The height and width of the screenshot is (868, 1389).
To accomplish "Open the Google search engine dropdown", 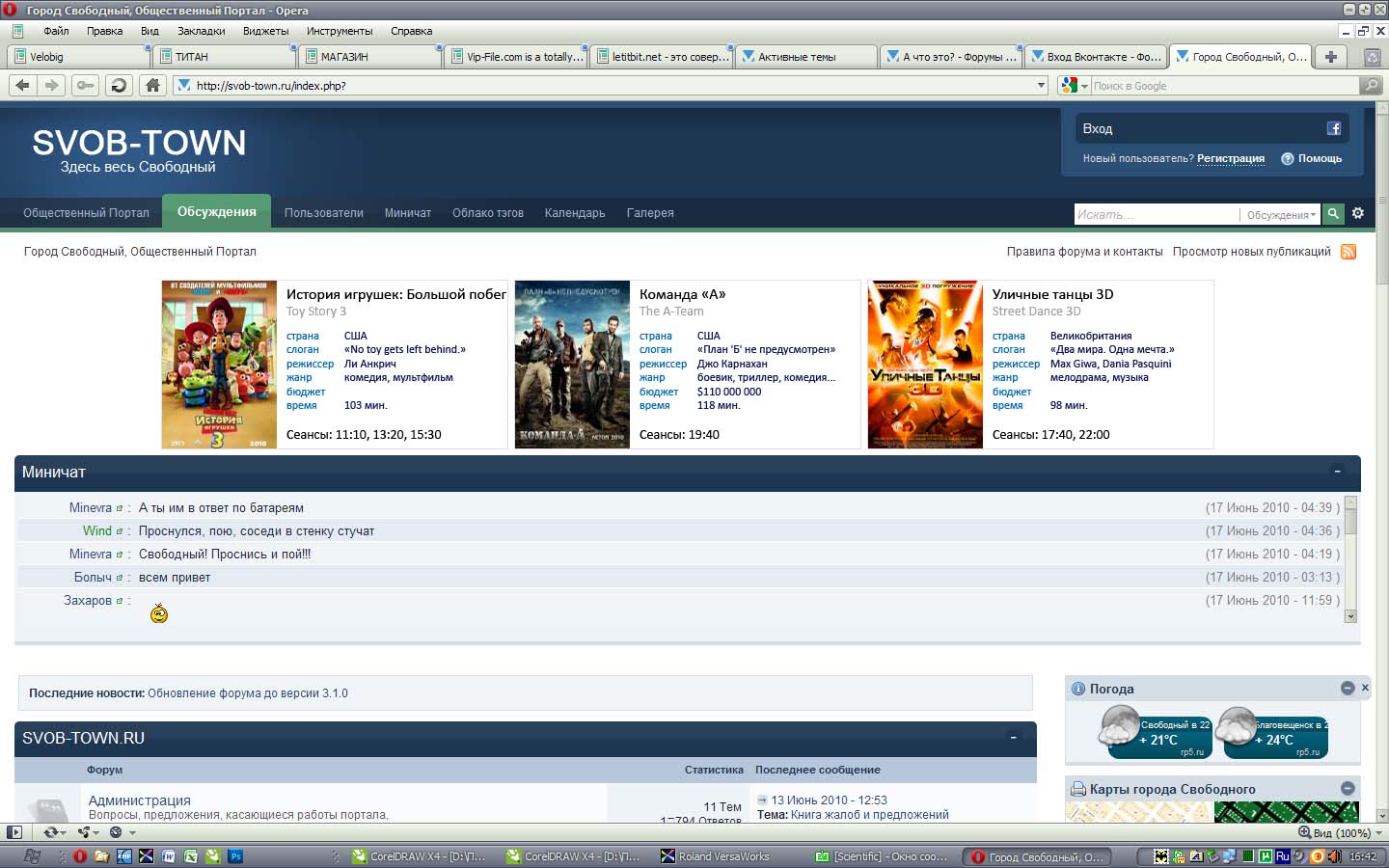I will [1084, 86].
